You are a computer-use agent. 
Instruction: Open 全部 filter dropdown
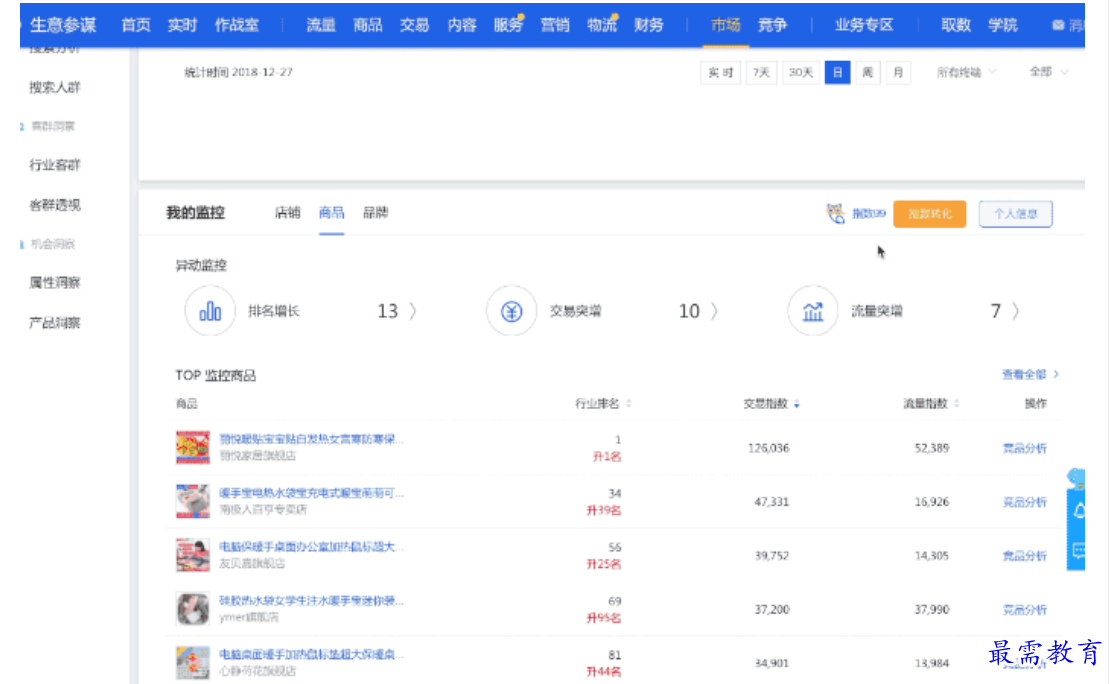(x=1048, y=72)
